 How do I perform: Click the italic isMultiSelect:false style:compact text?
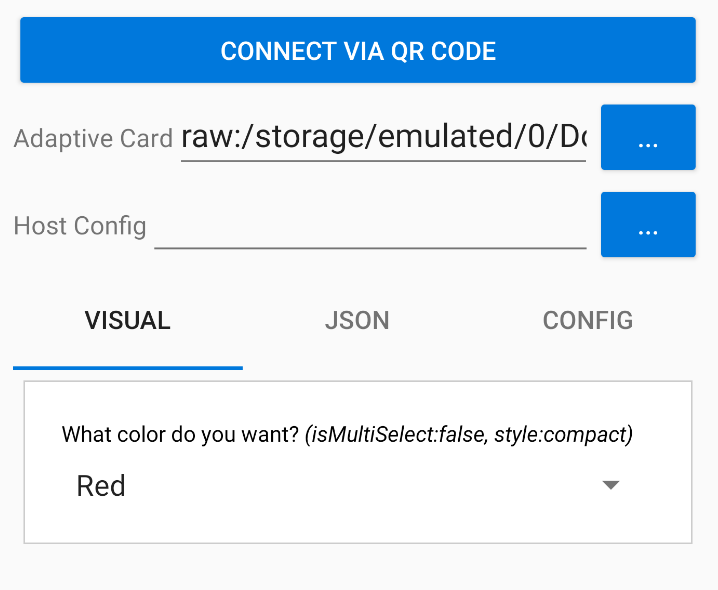[x=469, y=434]
